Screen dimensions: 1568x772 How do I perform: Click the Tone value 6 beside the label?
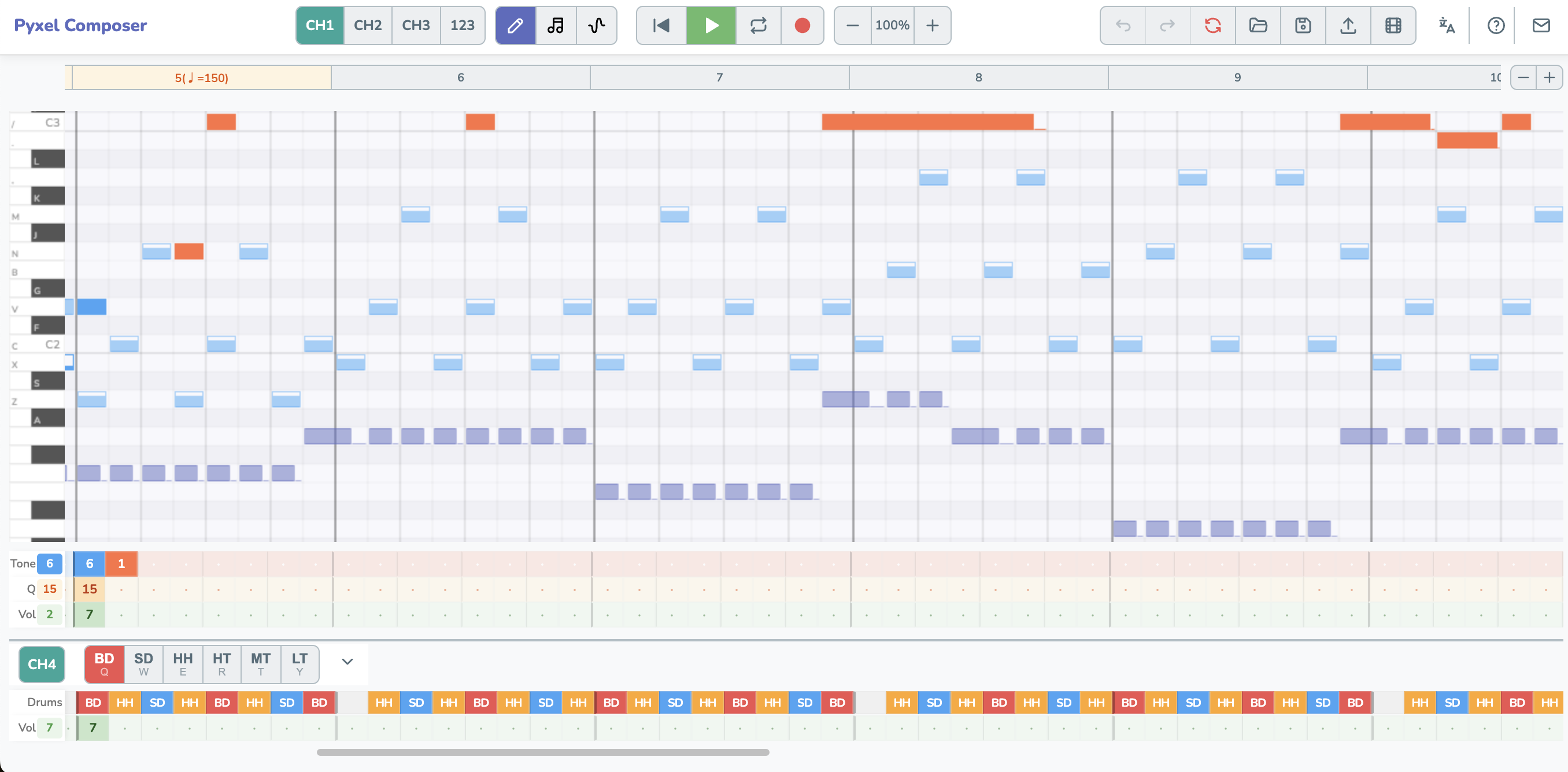click(50, 563)
